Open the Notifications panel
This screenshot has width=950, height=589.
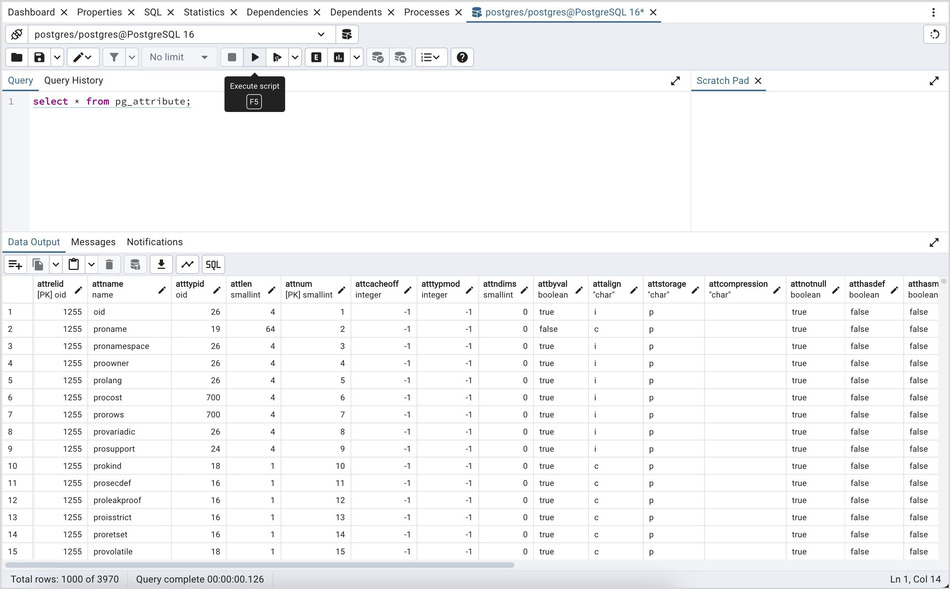pyautogui.click(x=154, y=241)
